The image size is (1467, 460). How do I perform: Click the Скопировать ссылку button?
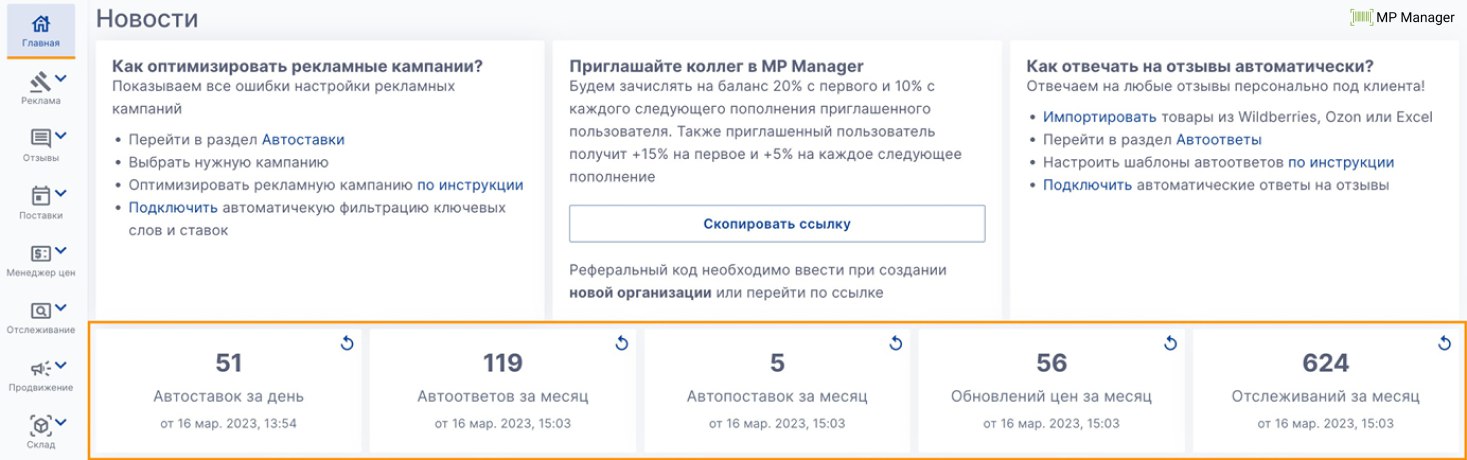[776, 224]
